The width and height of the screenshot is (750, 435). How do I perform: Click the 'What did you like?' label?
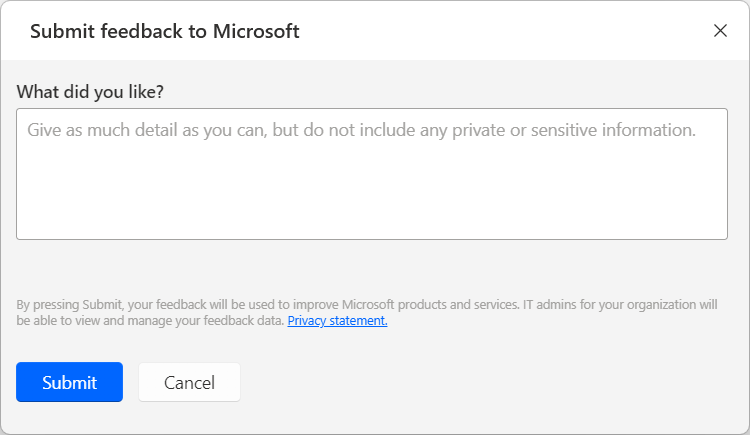(x=90, y=91)
